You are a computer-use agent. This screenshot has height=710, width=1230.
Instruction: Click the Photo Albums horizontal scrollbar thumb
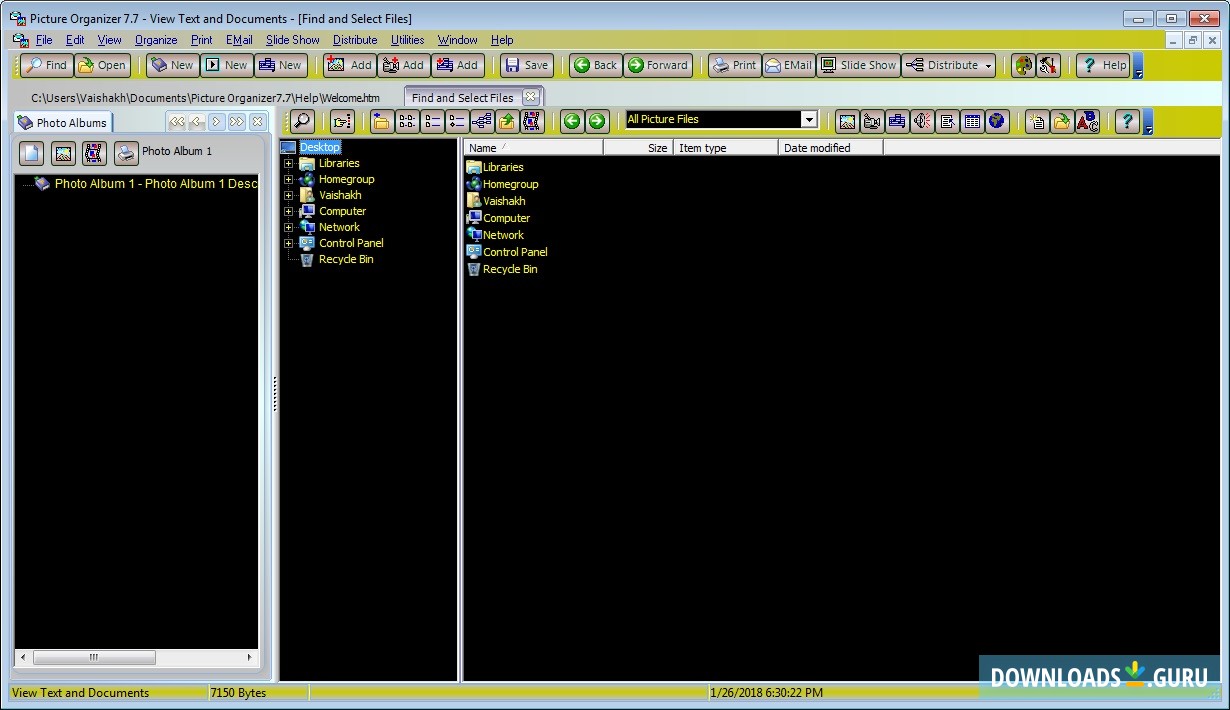click(94, 657)
